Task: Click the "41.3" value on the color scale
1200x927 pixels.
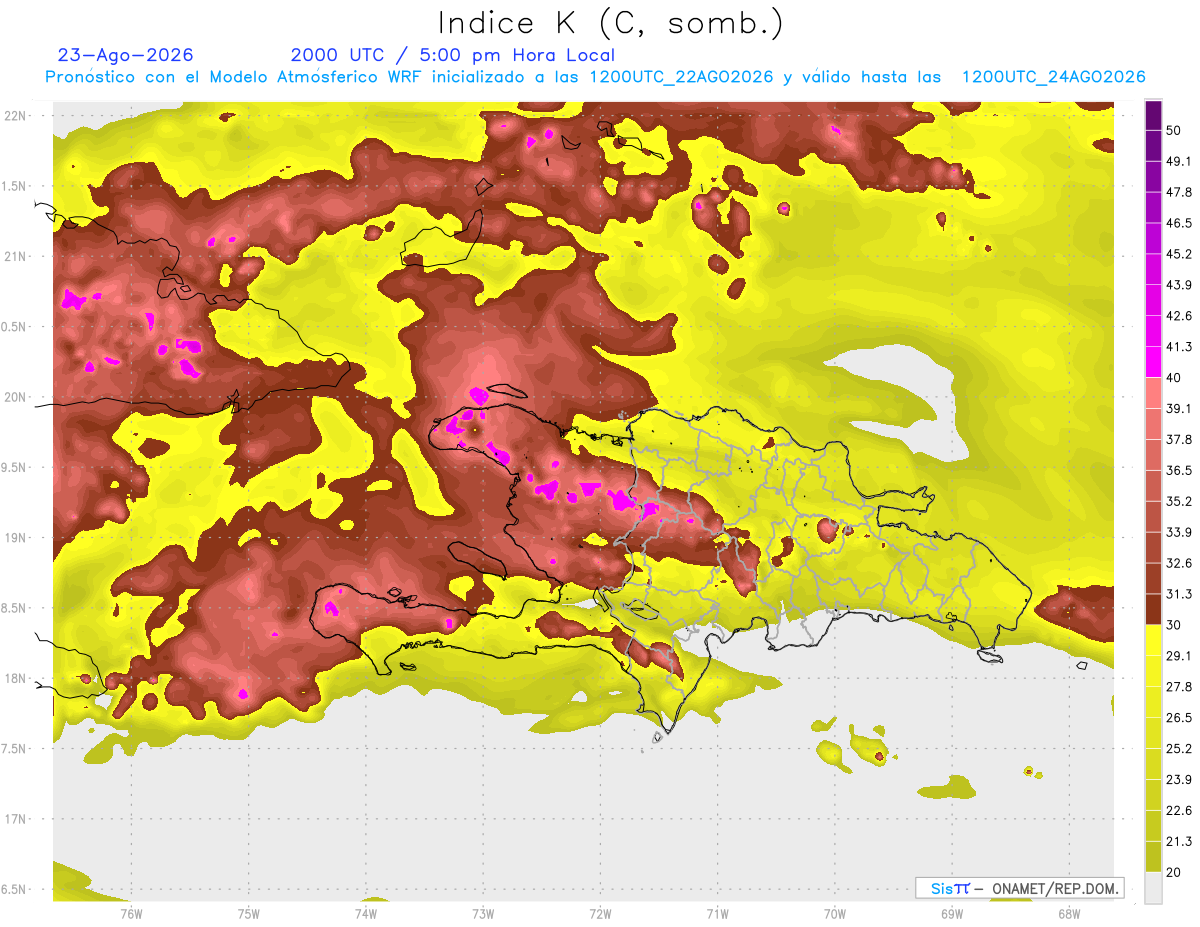Action: (1179, 347)
